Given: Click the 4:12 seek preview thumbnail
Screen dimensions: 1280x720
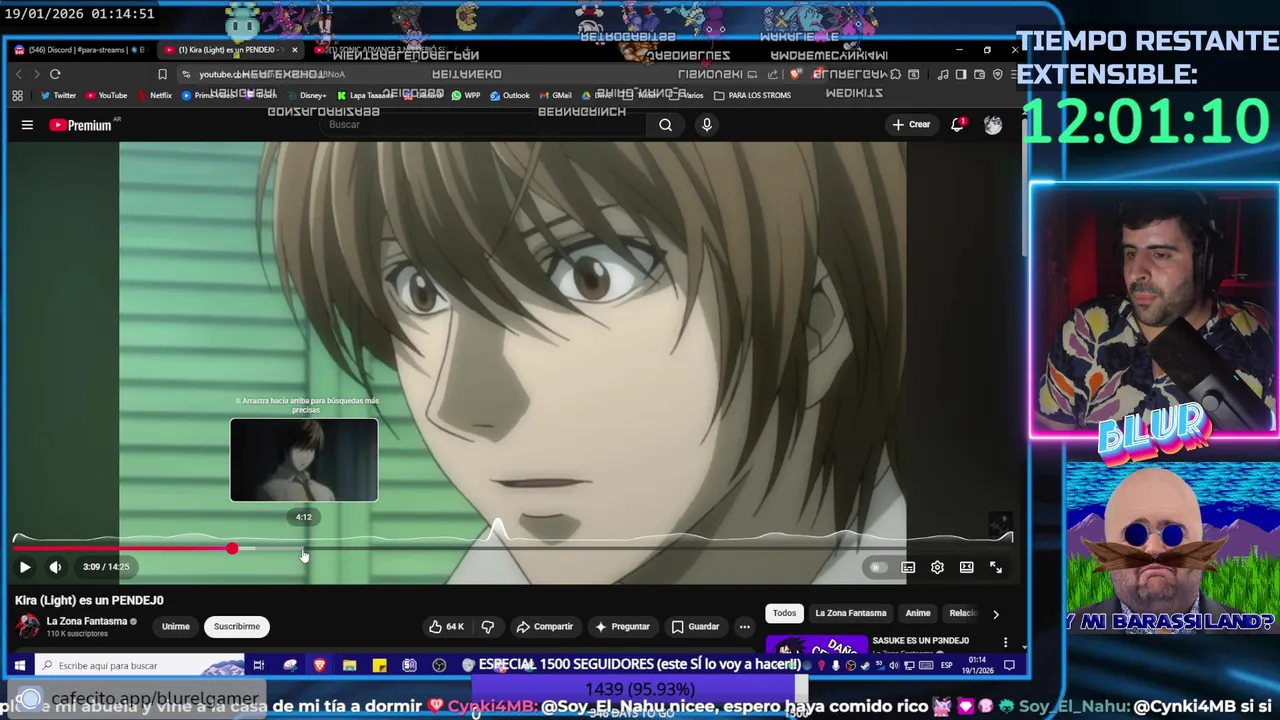Looking at the screenshot, I should [x=304, y=460].
